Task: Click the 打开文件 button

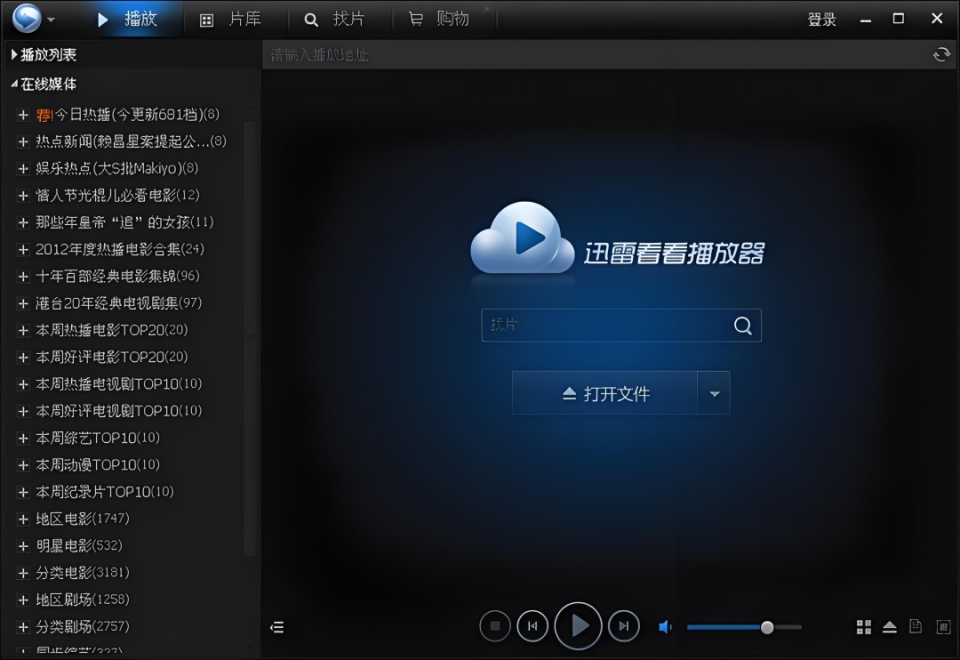Action: (605, 393)
